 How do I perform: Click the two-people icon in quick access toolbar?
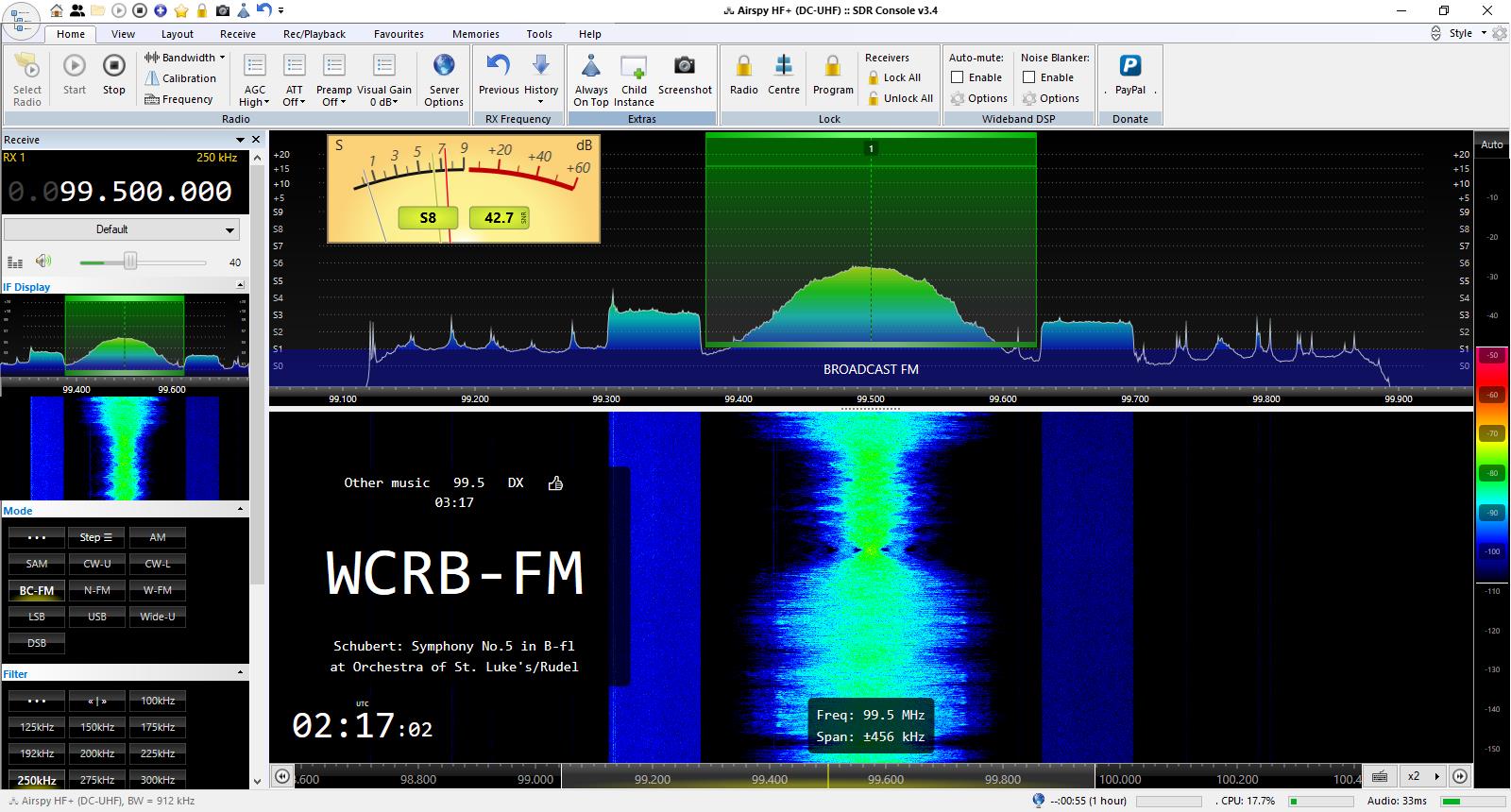pyautogui.click(x=76, y=10)
